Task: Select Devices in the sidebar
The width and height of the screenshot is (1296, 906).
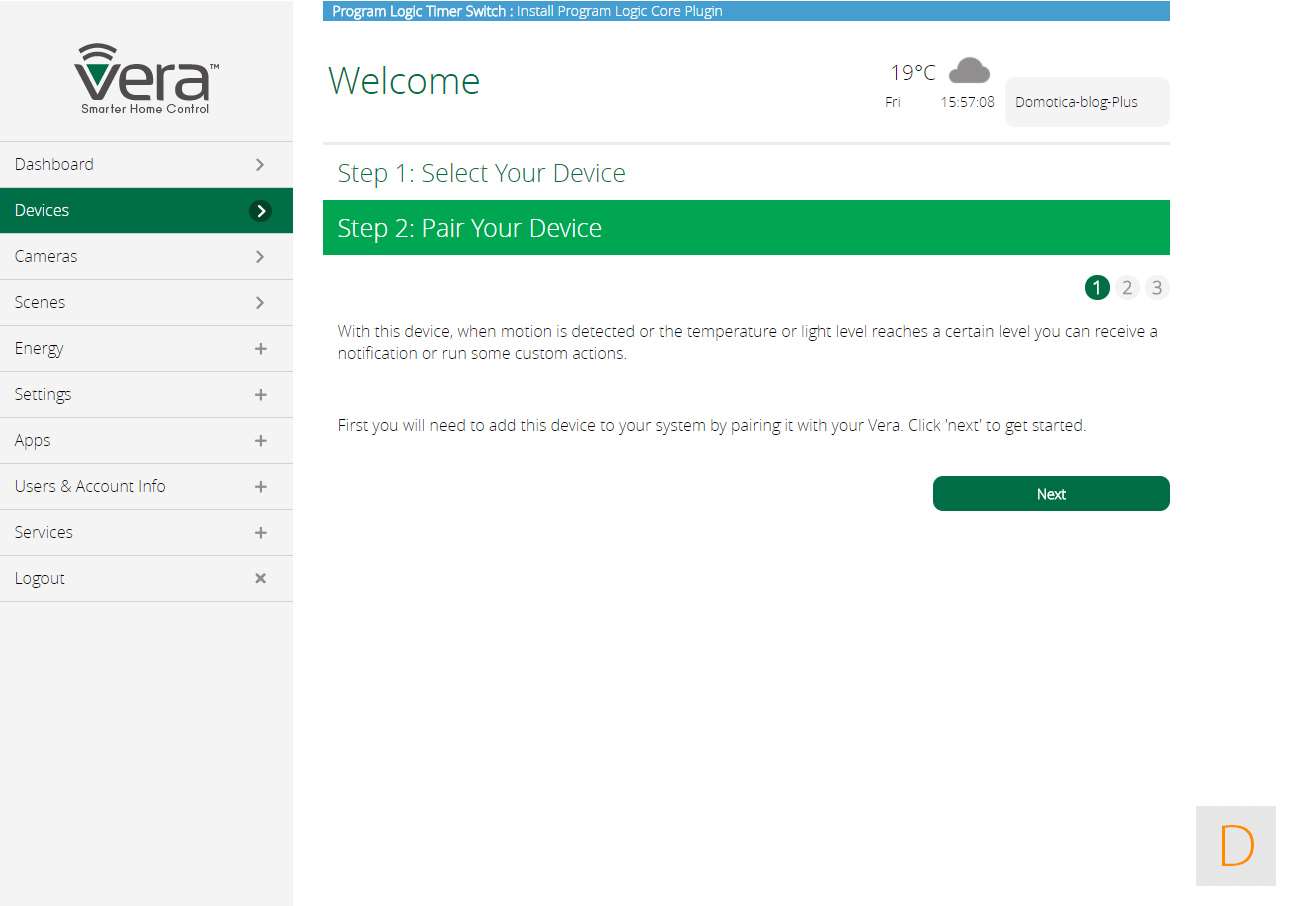Action: [x=42, y=211]
